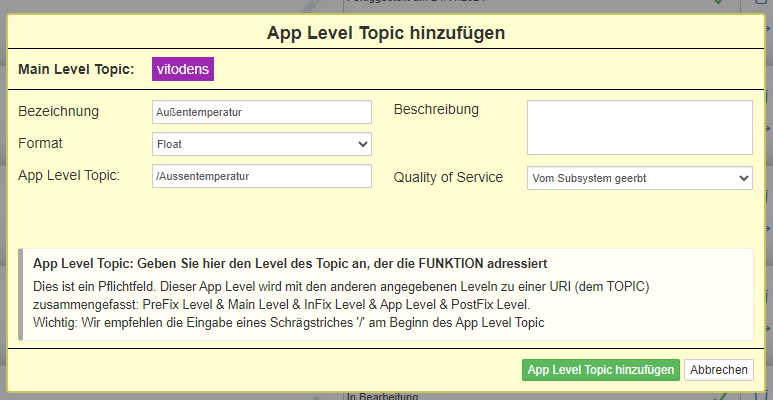The image size is (773, 400).
Task: Click the Quality of Service label
Action: (x=448, y=178)
